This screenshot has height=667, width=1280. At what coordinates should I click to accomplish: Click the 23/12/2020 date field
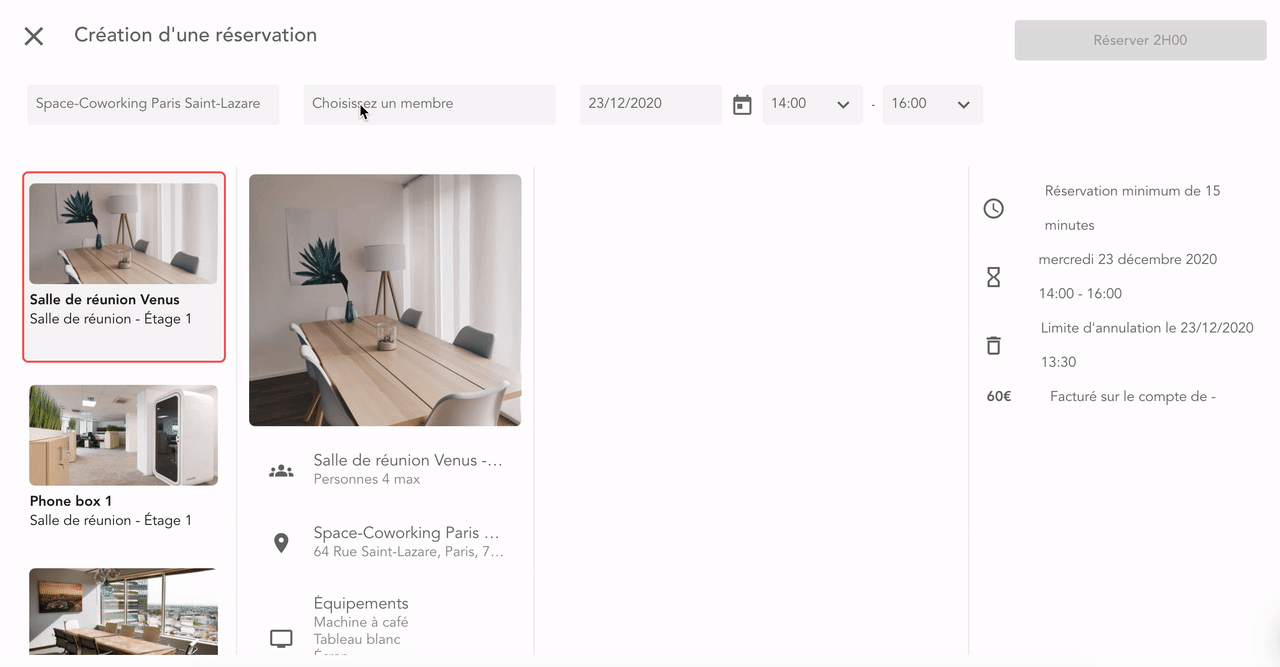pyautogui.click(x=651, y=104)
